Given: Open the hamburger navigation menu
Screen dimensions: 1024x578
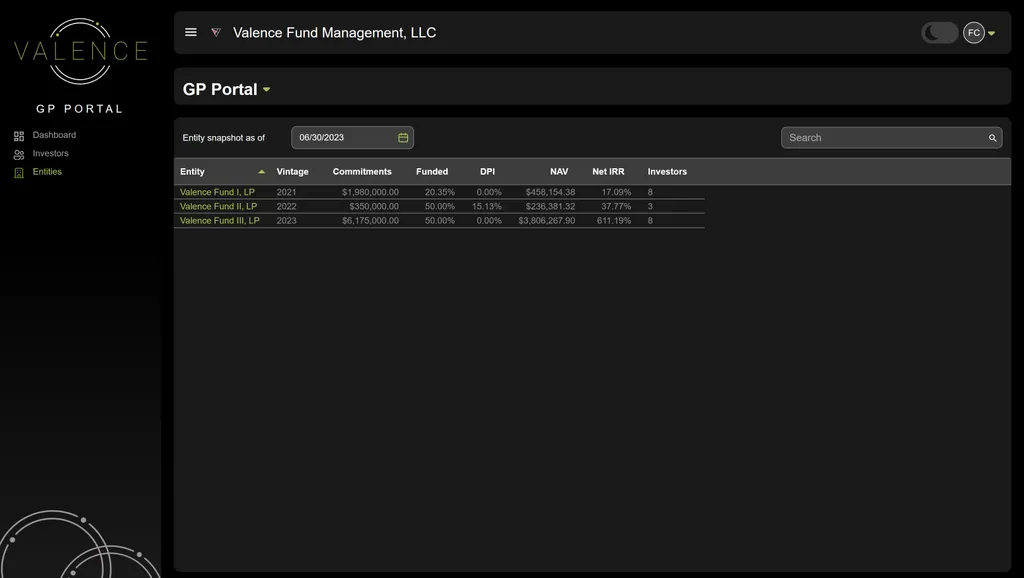Looking at the screenshot, I should [x=191, y=33].
